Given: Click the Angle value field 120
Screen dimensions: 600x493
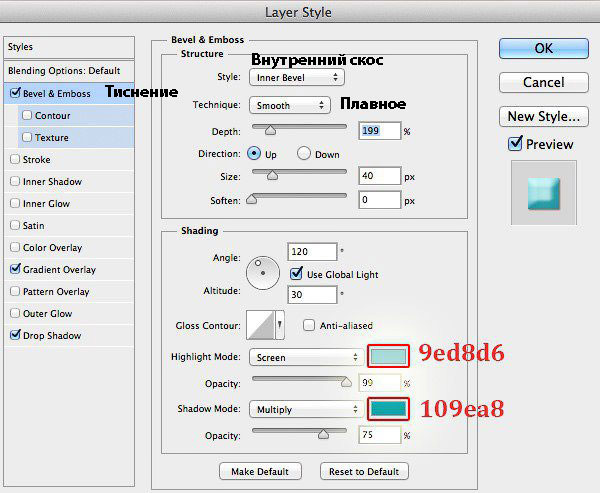Looking at the screenshot, I should (312, 251).
